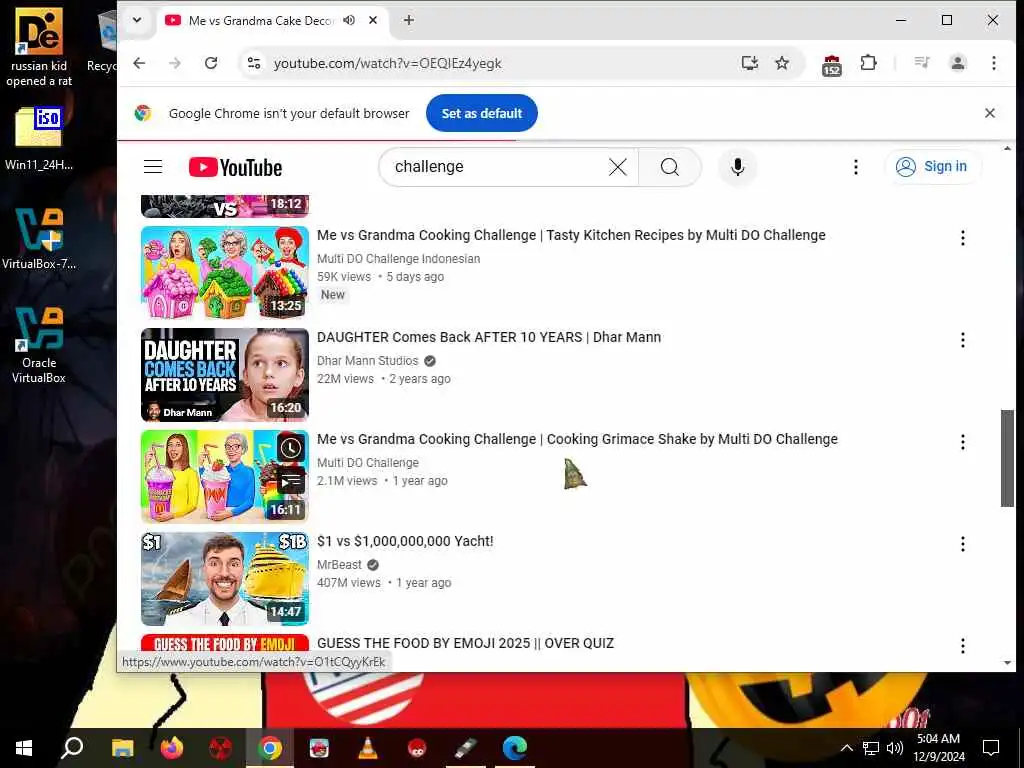Open options for Dhar Mann video
The width and height of the screenshot is (1024, 768).
click(962, 340)
